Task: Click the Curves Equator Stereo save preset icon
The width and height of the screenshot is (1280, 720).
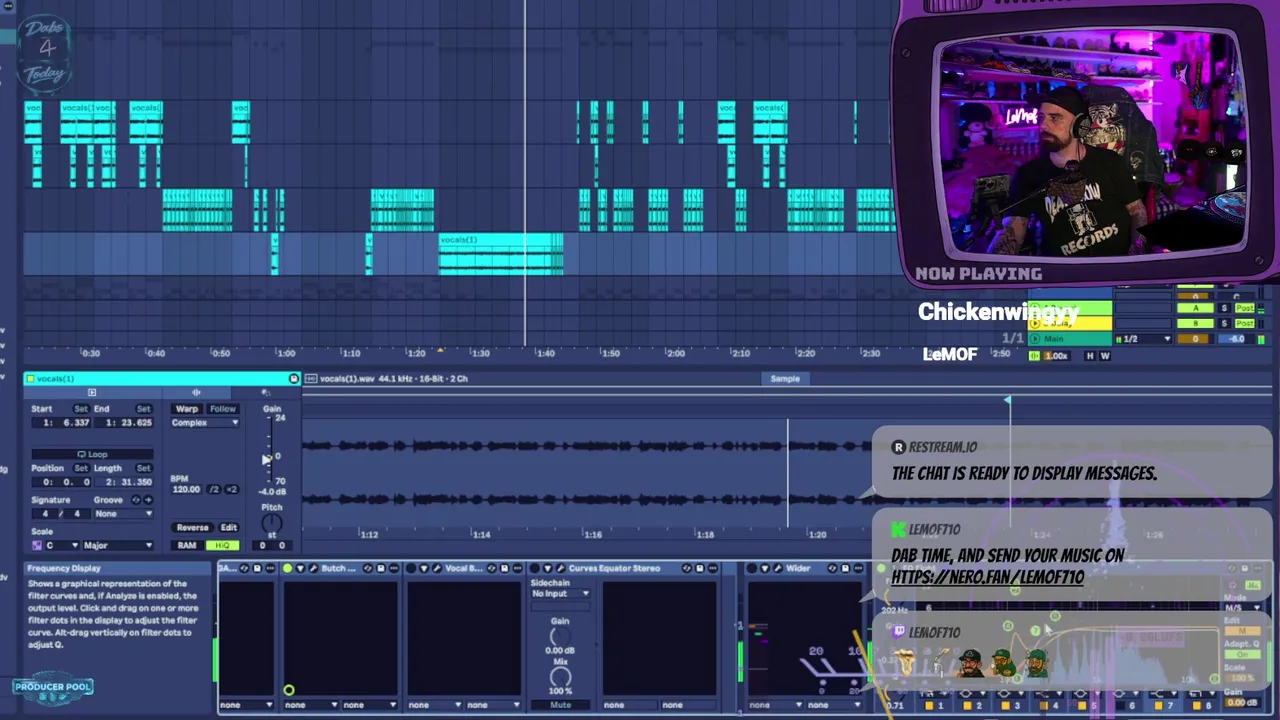Action: [x=700, y=568]
